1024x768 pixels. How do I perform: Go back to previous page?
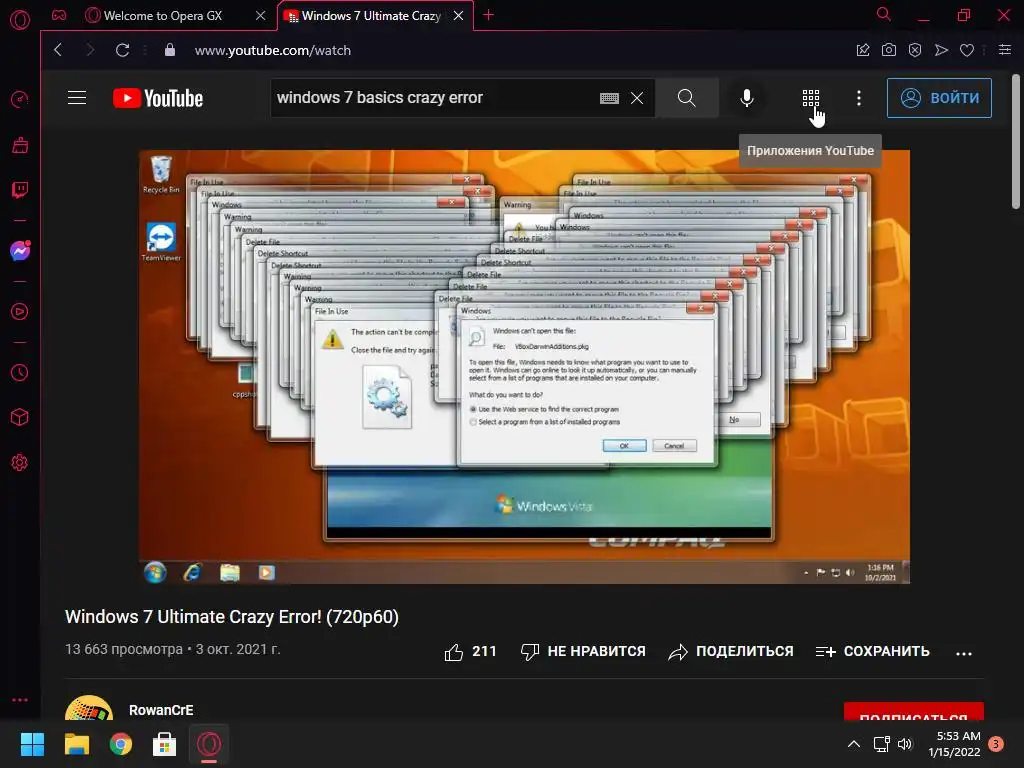(58, 50)
